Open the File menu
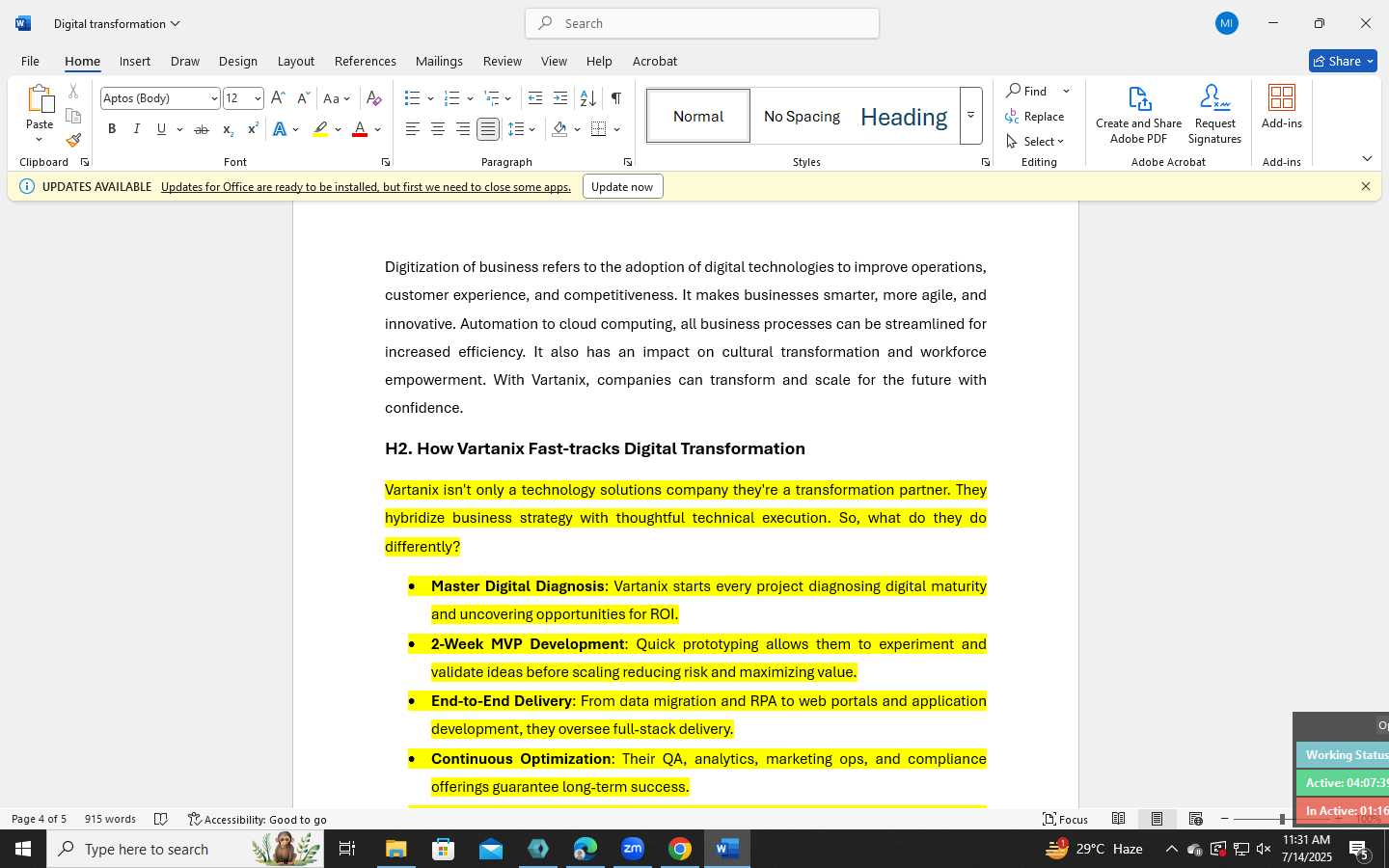Screen dimensions: 1389x868 30,61
